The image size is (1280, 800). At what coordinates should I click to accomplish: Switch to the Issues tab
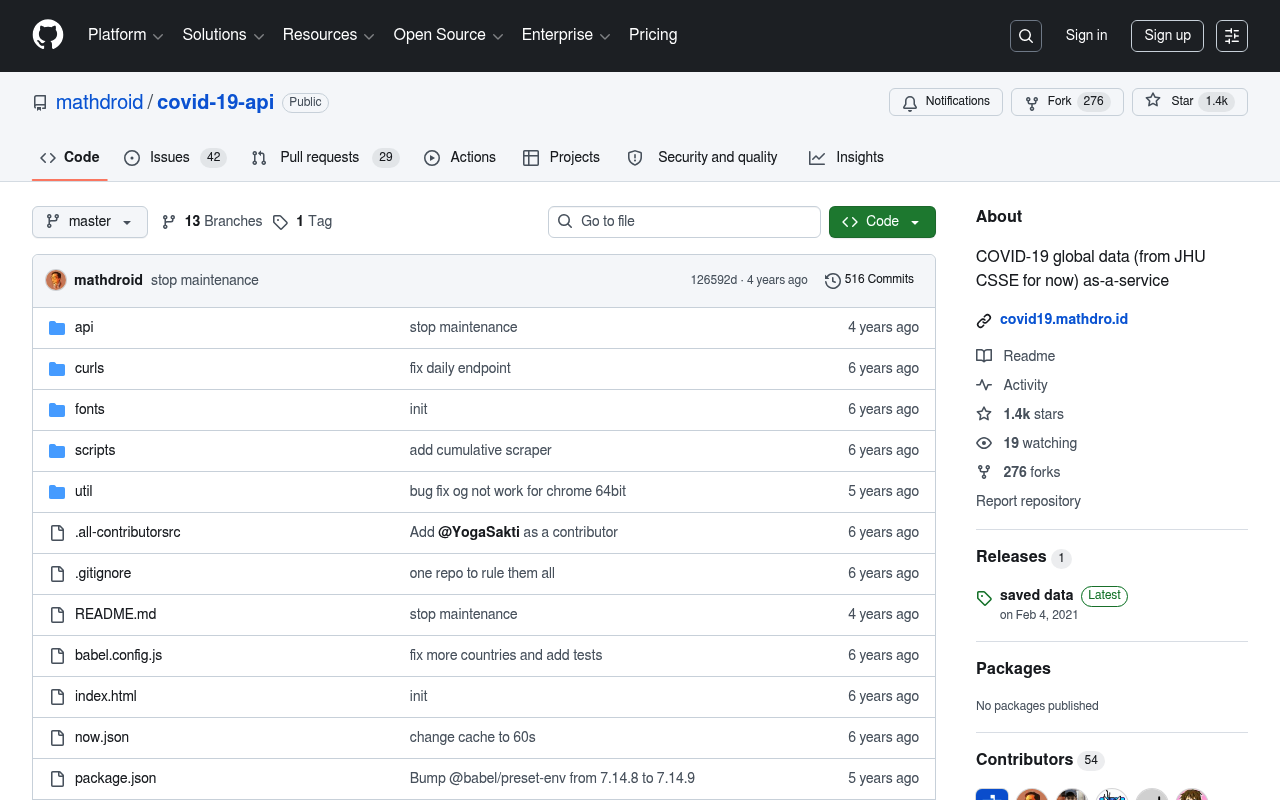coord(175,158)
